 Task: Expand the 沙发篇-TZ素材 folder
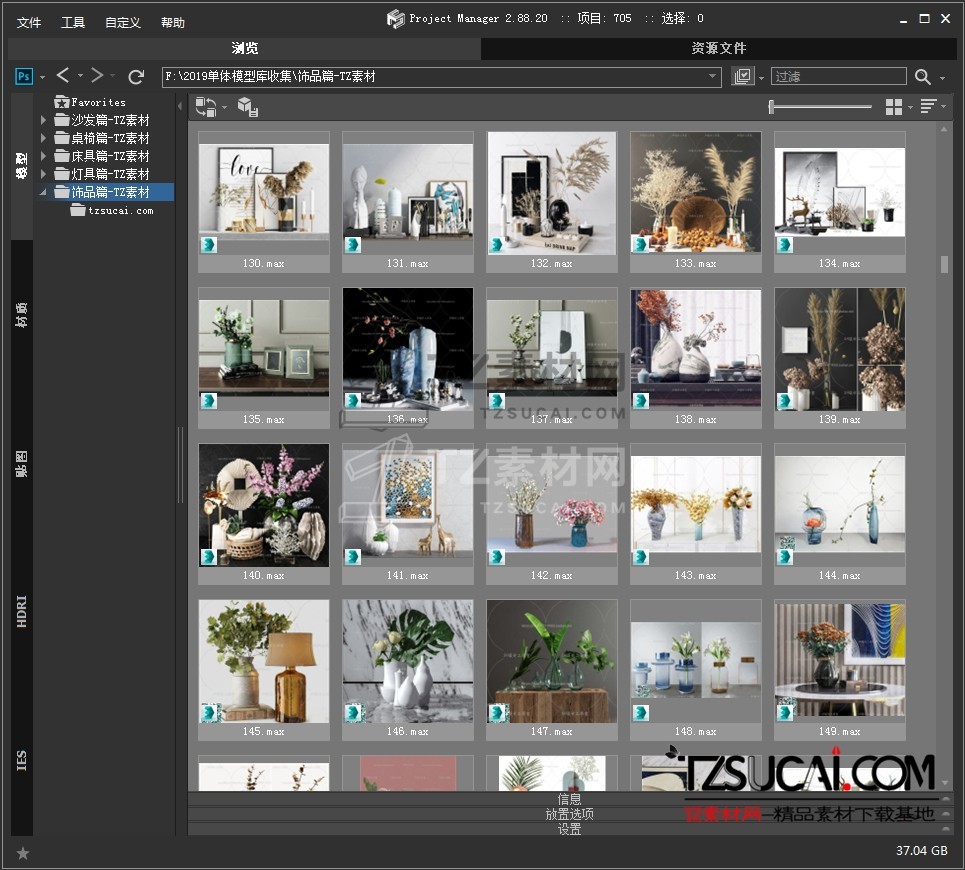pyautogui.click(x=43, y=121)
